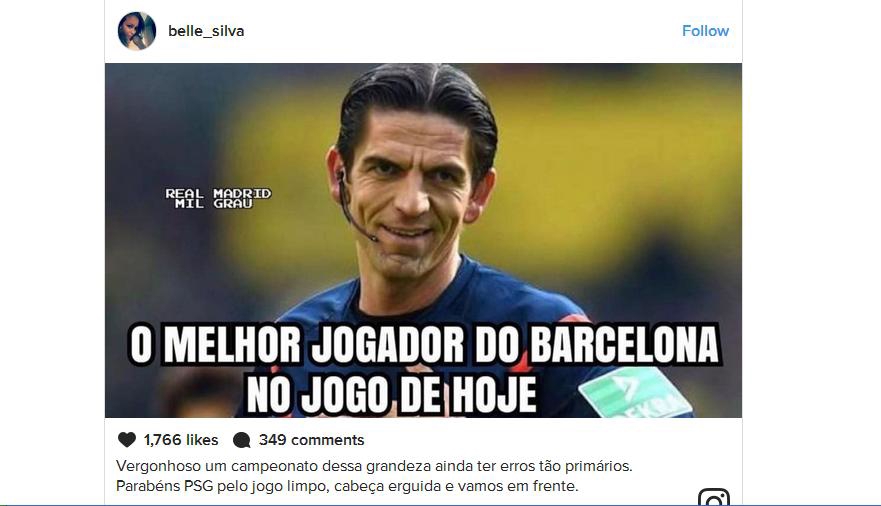881x506 pixels.
Task: Click the word BARCELONA in meme text
Action: (625, 344)
